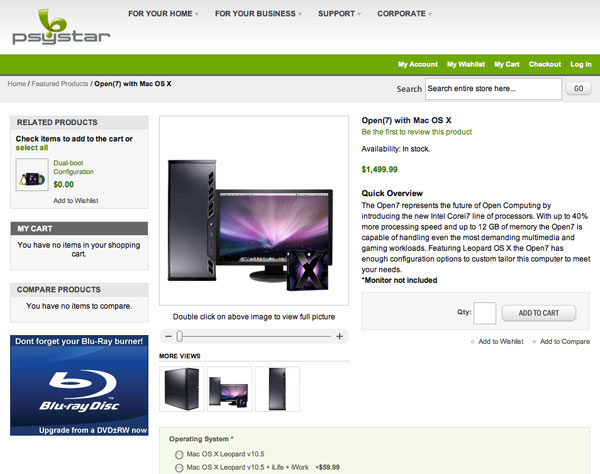Click the image zoom slider handle
This screenshot has height=474, width=600.
pos(179,336)
